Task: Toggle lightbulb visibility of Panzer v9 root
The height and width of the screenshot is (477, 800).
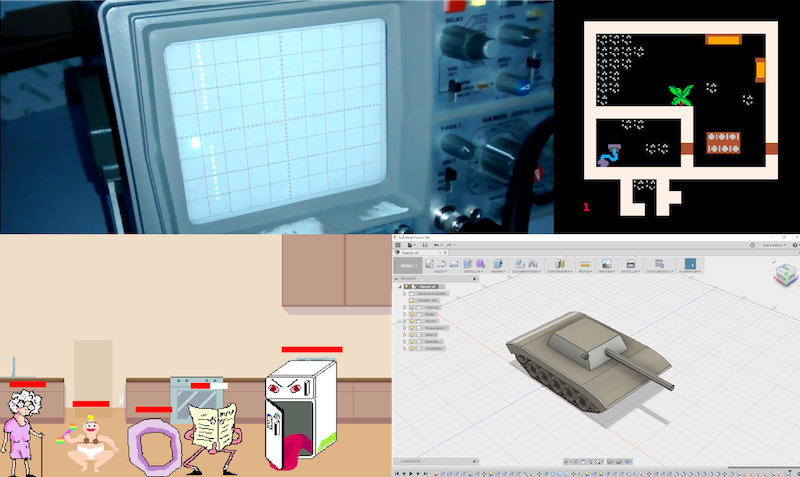Action: pyautogui.click(x=407, y=287)
